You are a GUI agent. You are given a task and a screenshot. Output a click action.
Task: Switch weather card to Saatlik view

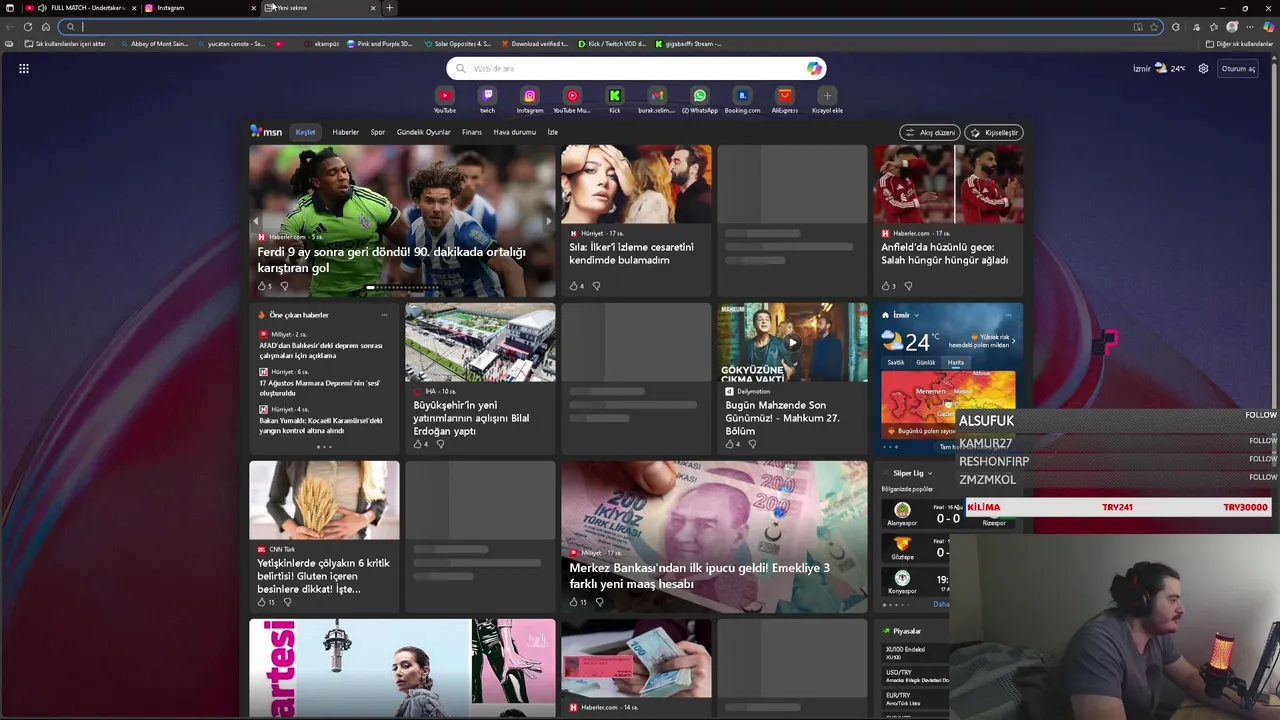(x=896, y=362)
